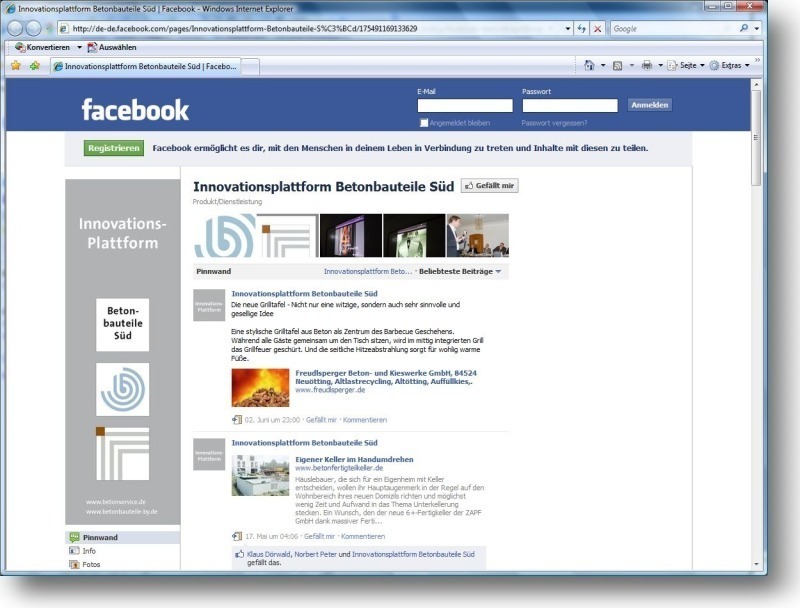Image resolution: width=800 pixels, height=608 pixels.
Task: Open the Home button dropdown arrow
Action: pyautogui.click(x=603, y=65)
